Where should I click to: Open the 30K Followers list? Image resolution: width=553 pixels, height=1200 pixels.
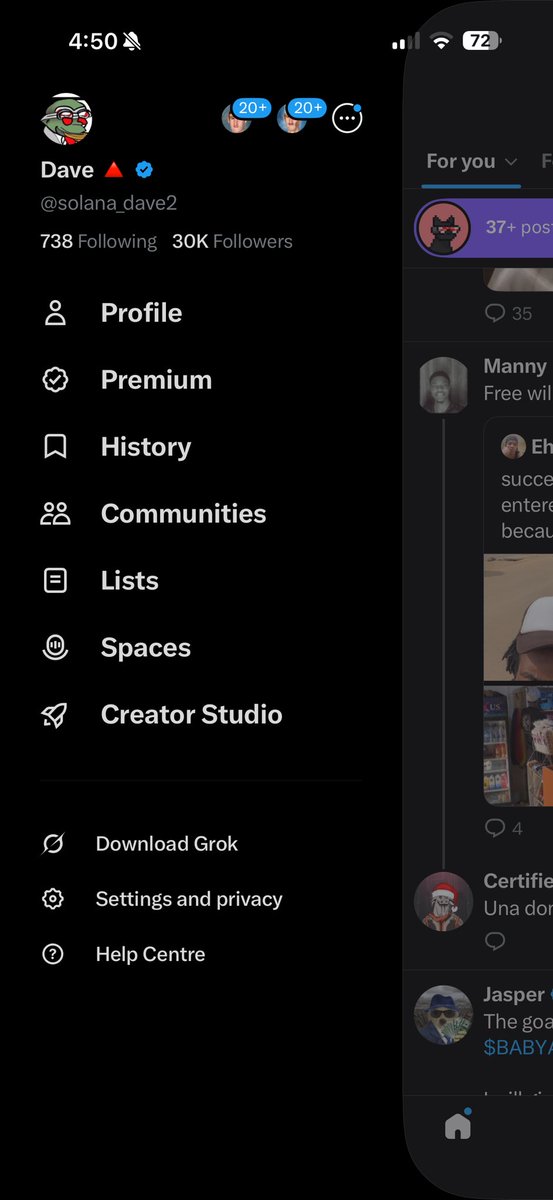pos(232,241)
